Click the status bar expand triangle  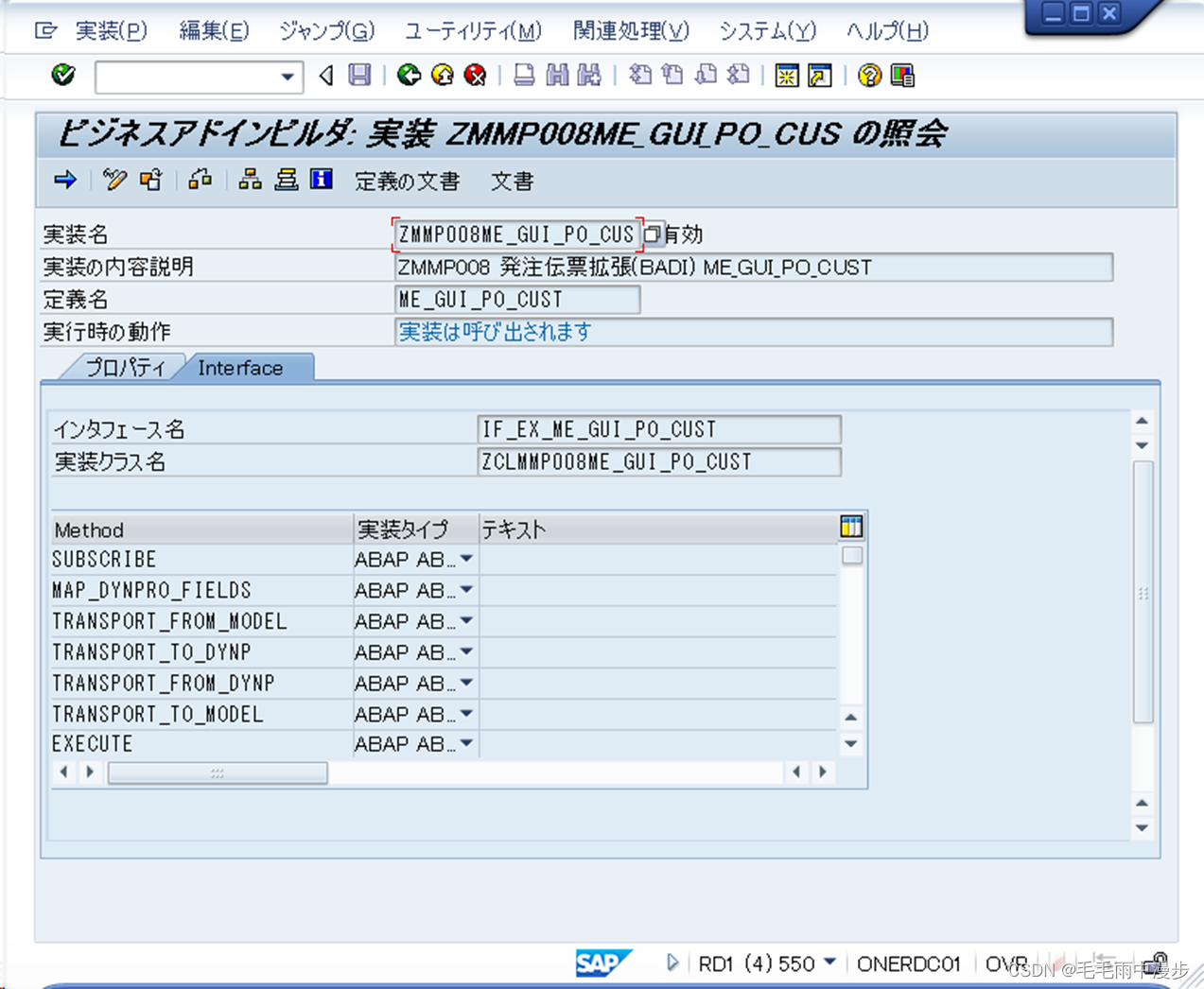pos(672,963)
